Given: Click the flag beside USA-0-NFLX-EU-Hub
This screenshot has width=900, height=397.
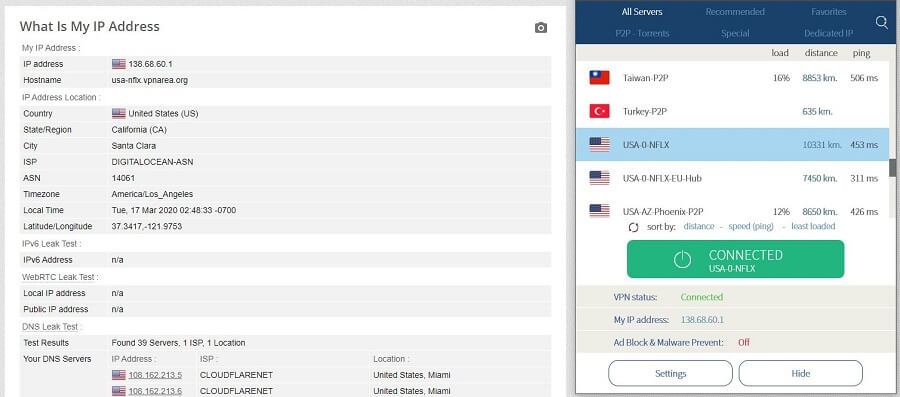Looking at the screenshot, I should tap(599, 178).
